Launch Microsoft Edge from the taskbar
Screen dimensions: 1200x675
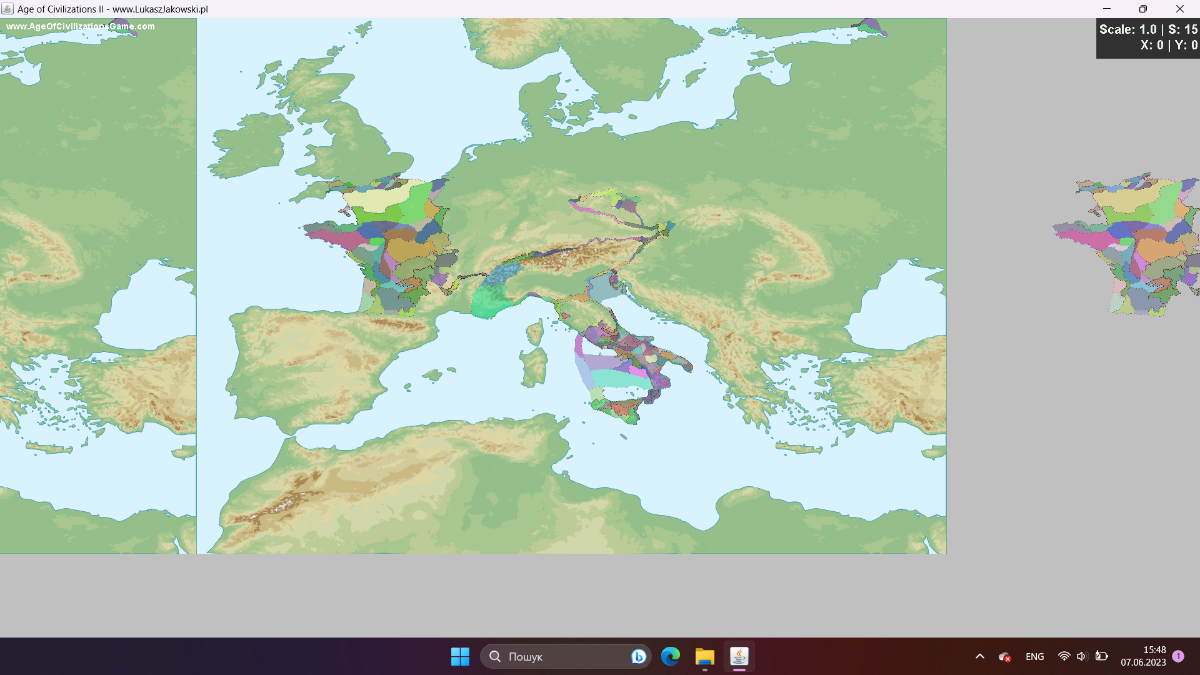click(x=670, y=656)
